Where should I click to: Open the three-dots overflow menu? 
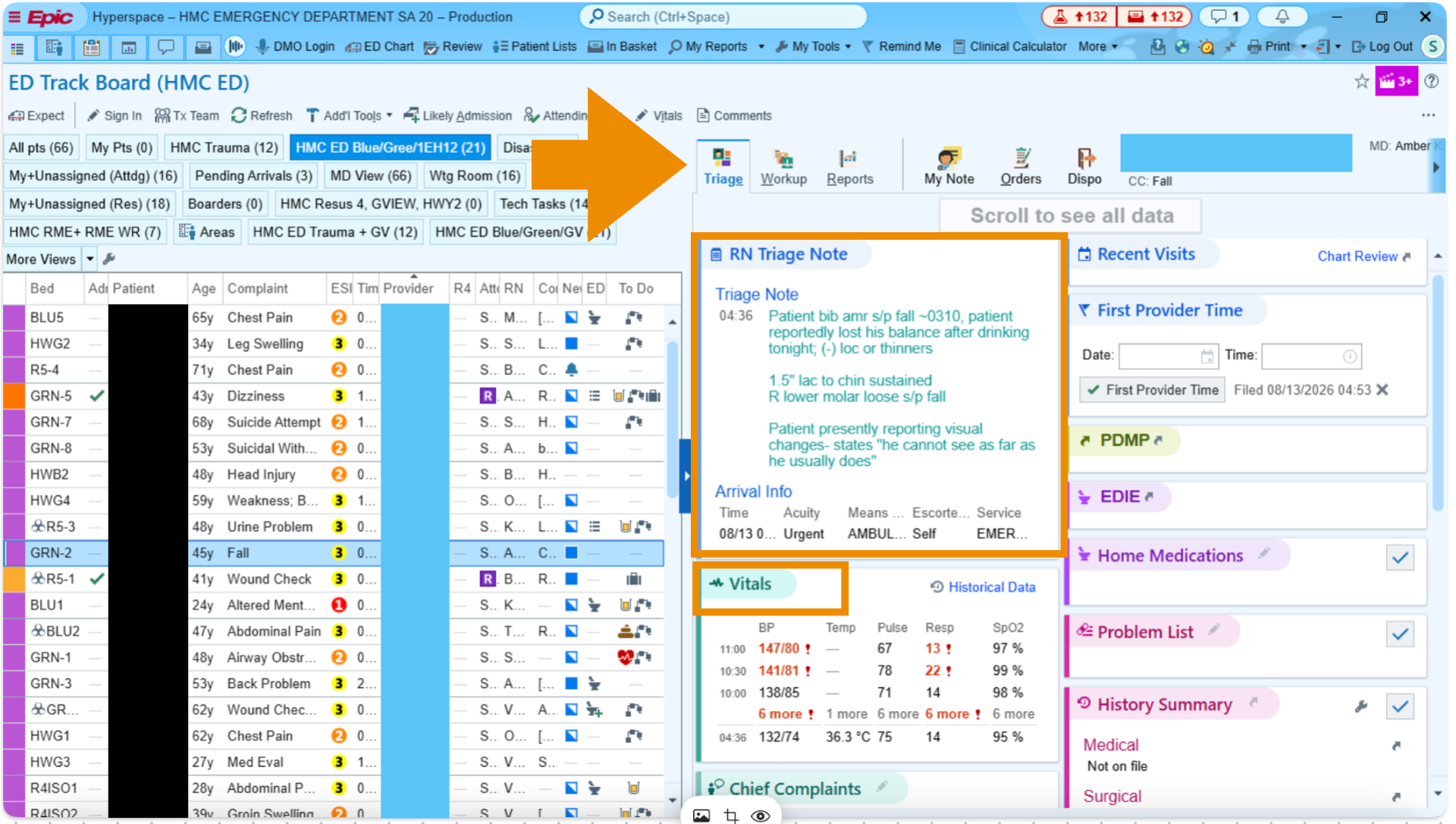point(1429,115)
